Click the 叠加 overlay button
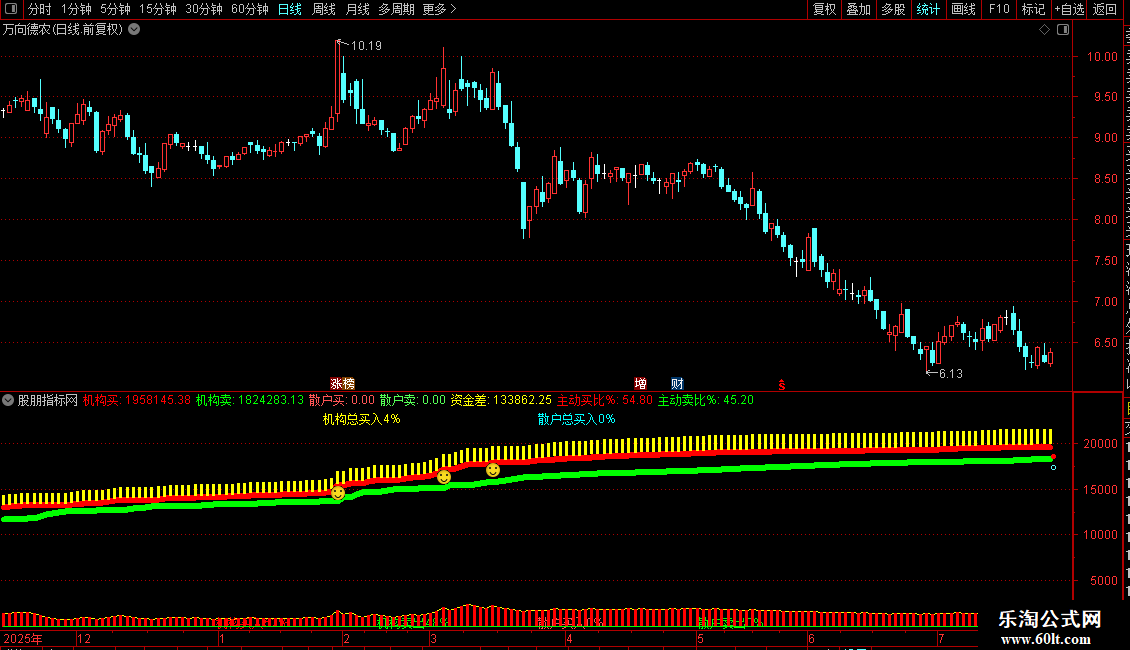Screen dimensions: 1130x650 click(858, 9)
